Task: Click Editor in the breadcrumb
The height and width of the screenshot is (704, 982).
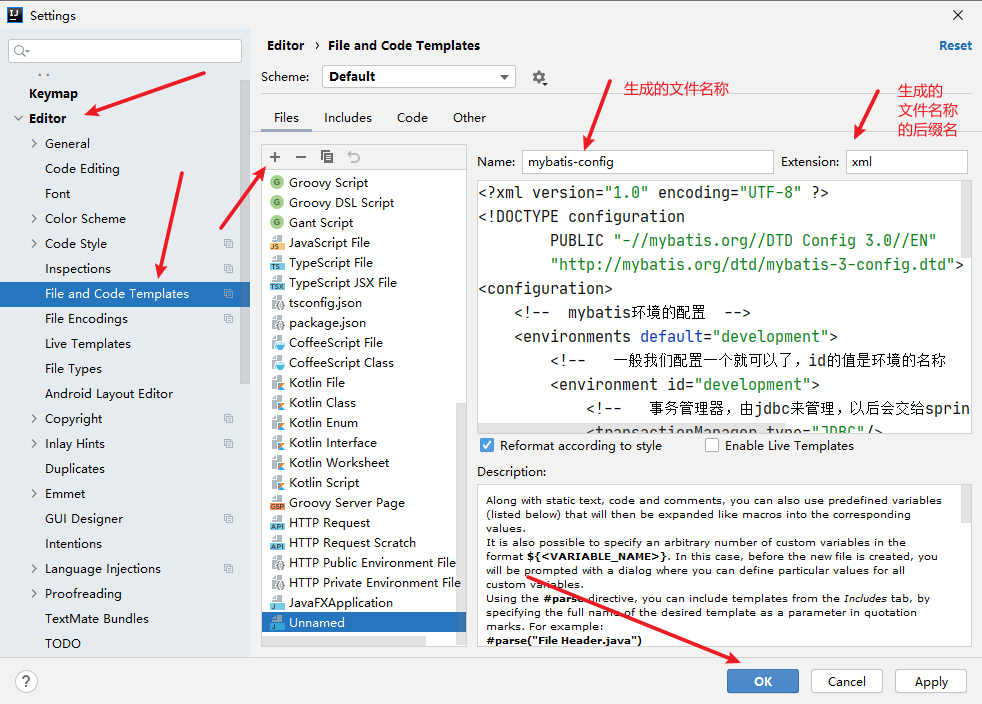Action: (286, 46)
